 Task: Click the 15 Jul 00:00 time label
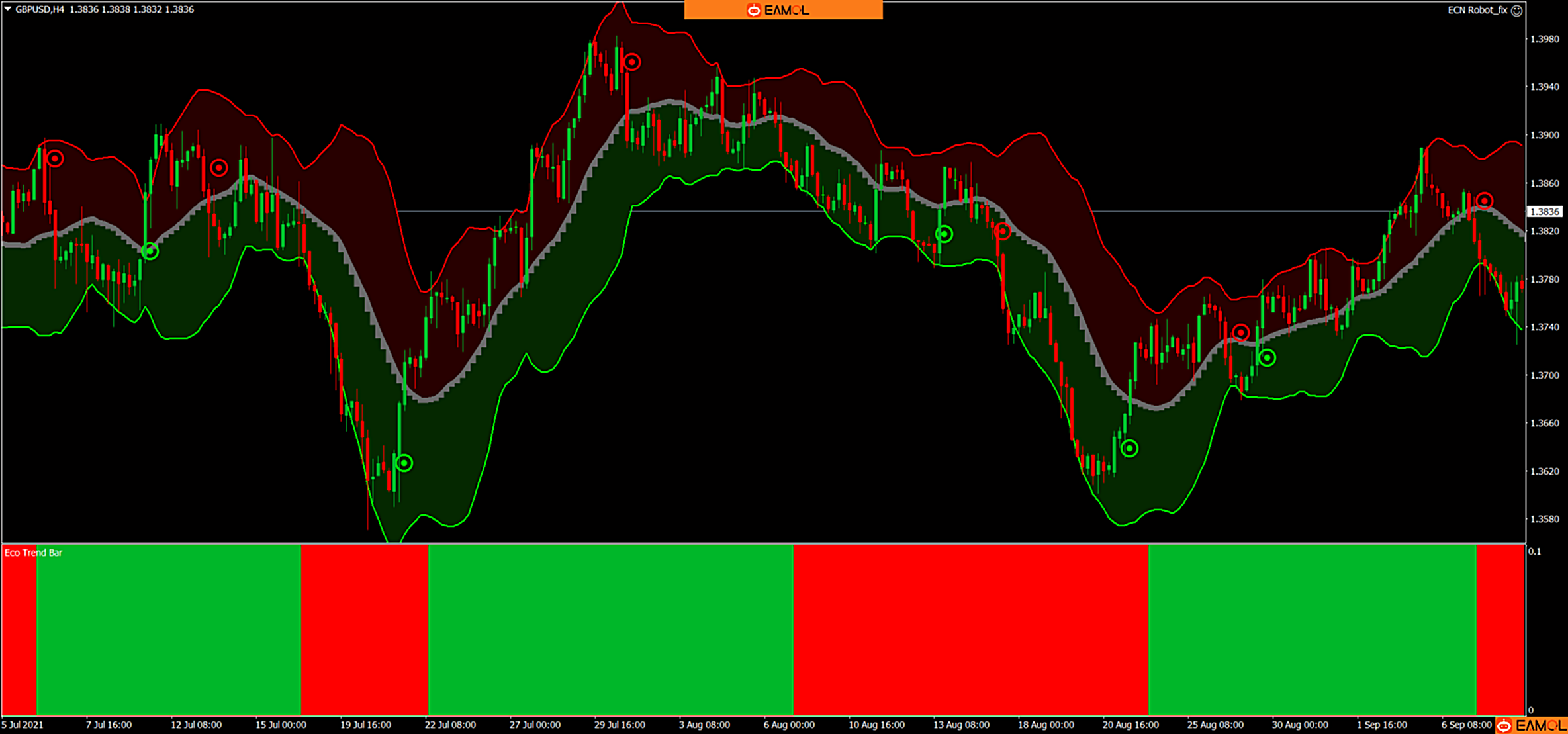coord(281,725)
